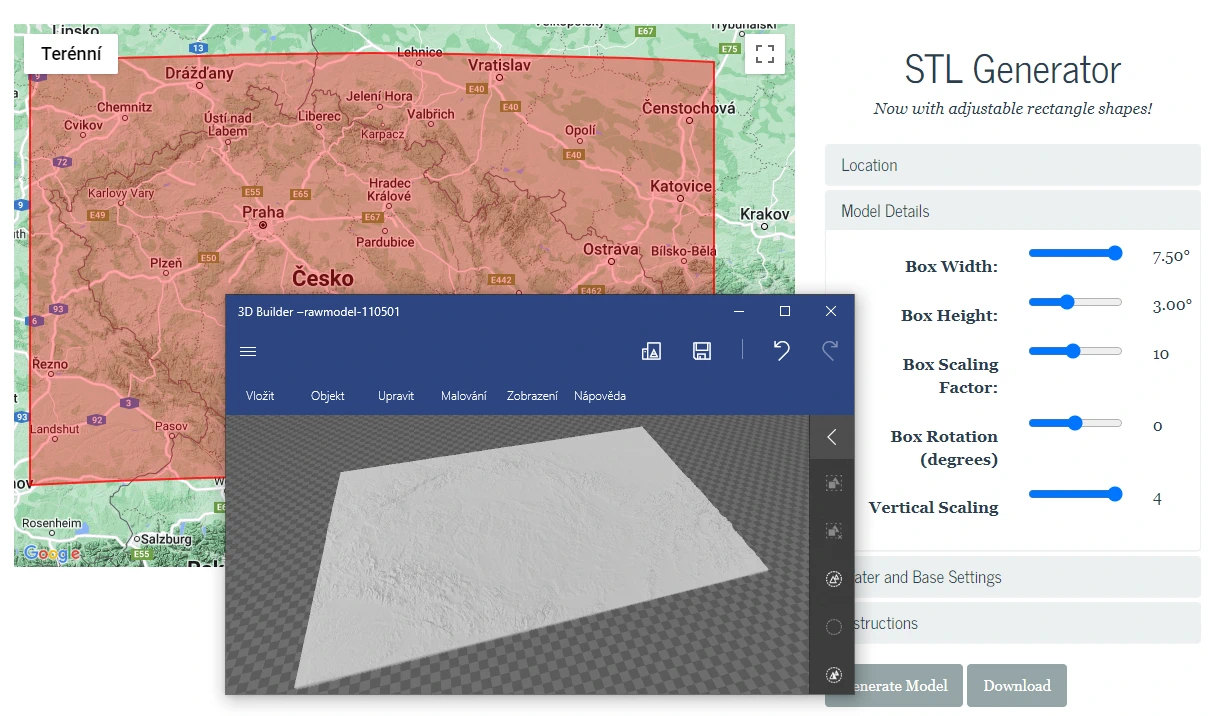Click the Download button
Screen dimensions: 1211x716
(1017, 686)
